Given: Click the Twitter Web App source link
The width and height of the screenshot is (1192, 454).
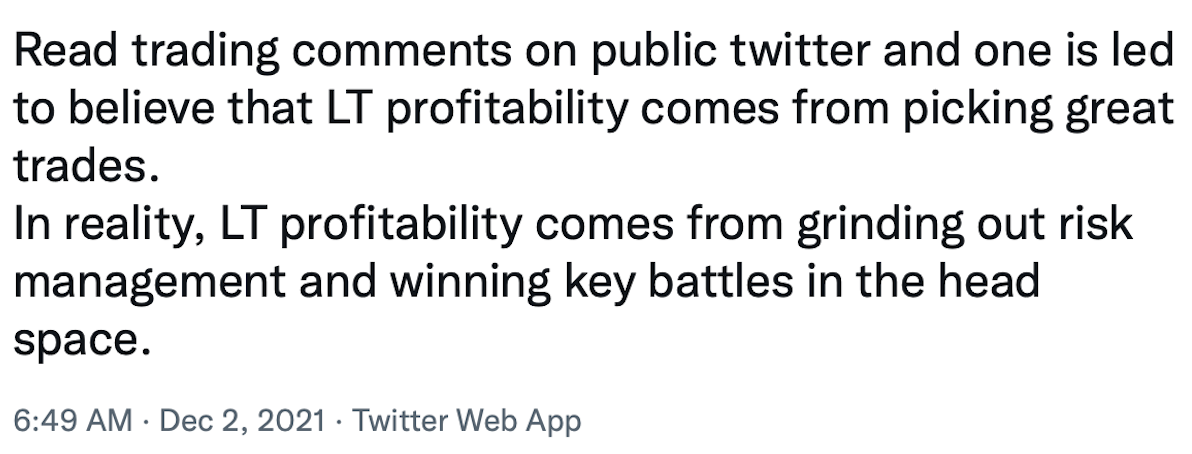Looking at the screenshot, I should click(x=466, y=421).
